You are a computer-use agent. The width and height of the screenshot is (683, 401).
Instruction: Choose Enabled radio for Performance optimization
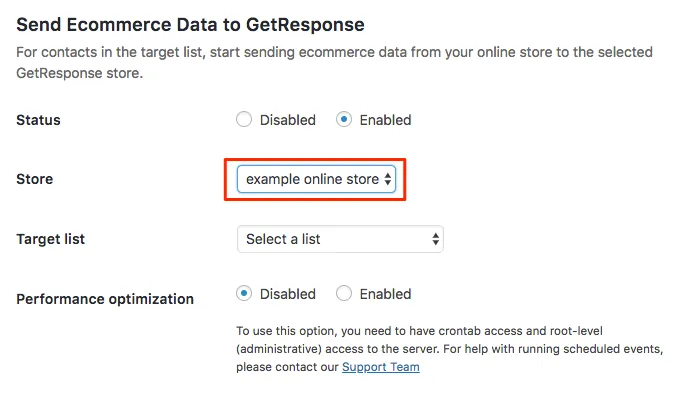tap(344, 293)
